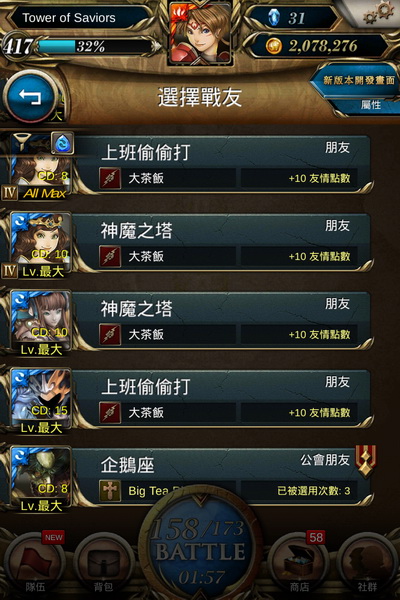Tap the round BATTLE stamina button
The width and height of the screenshot is (400, 600).
pos(201,551)
